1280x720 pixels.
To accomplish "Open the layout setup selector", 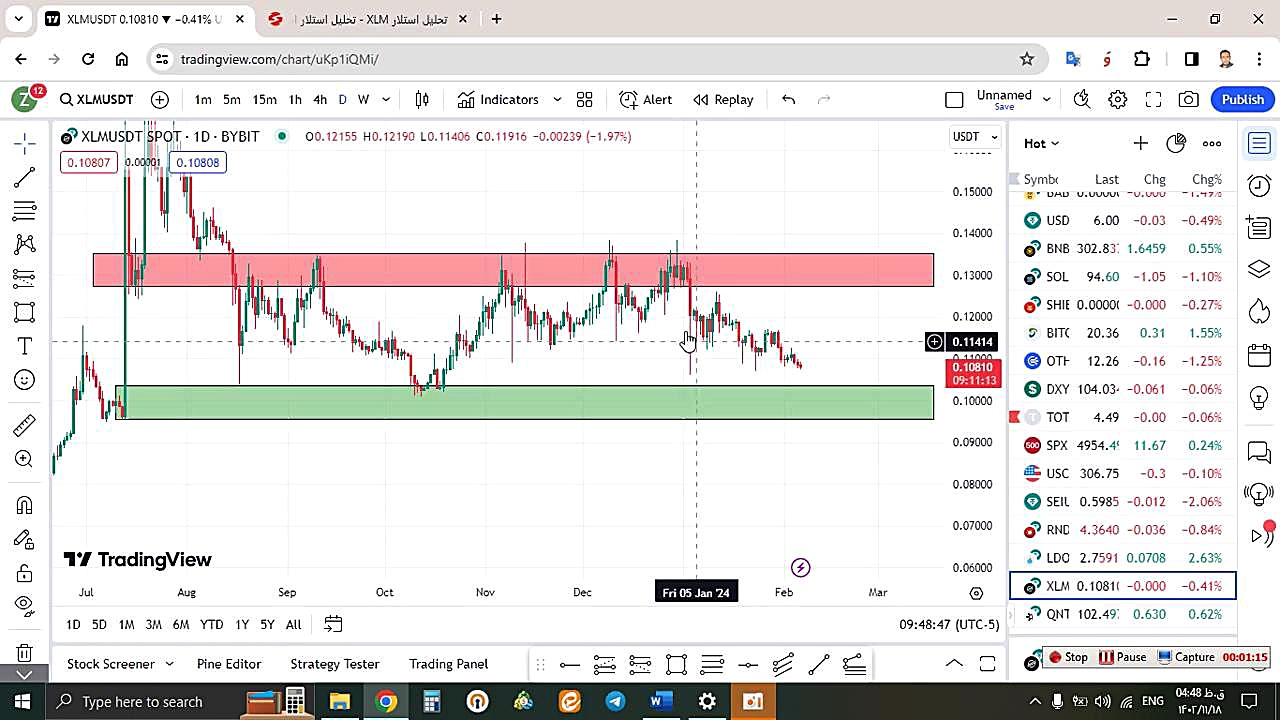I will point(954,99).
